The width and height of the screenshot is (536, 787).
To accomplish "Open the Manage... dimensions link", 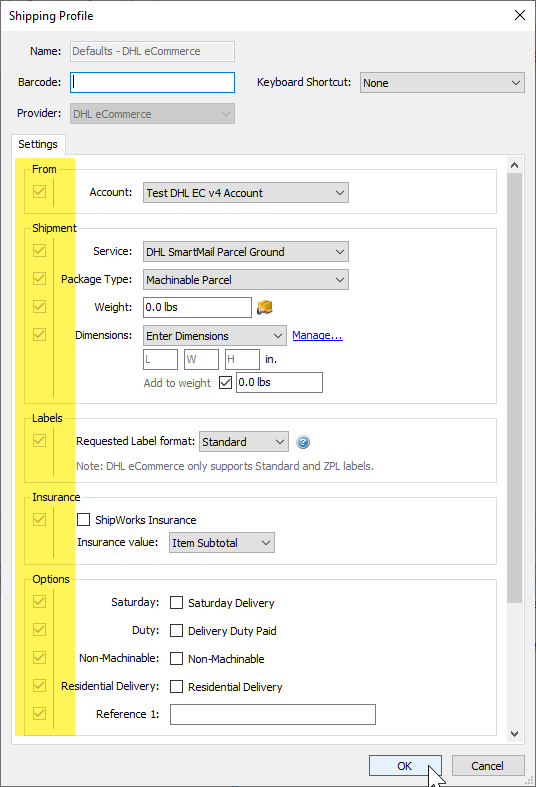I will (x=318, y=335).
